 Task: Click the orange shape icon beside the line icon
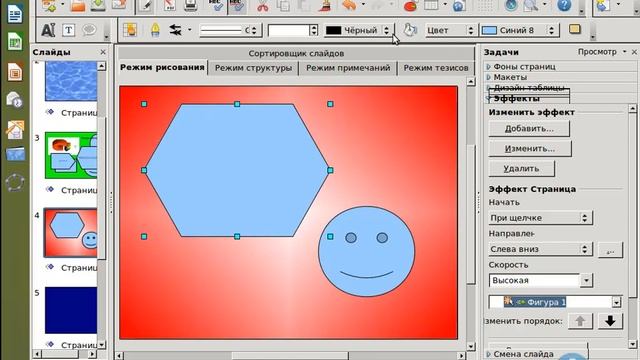coord(130,30)
